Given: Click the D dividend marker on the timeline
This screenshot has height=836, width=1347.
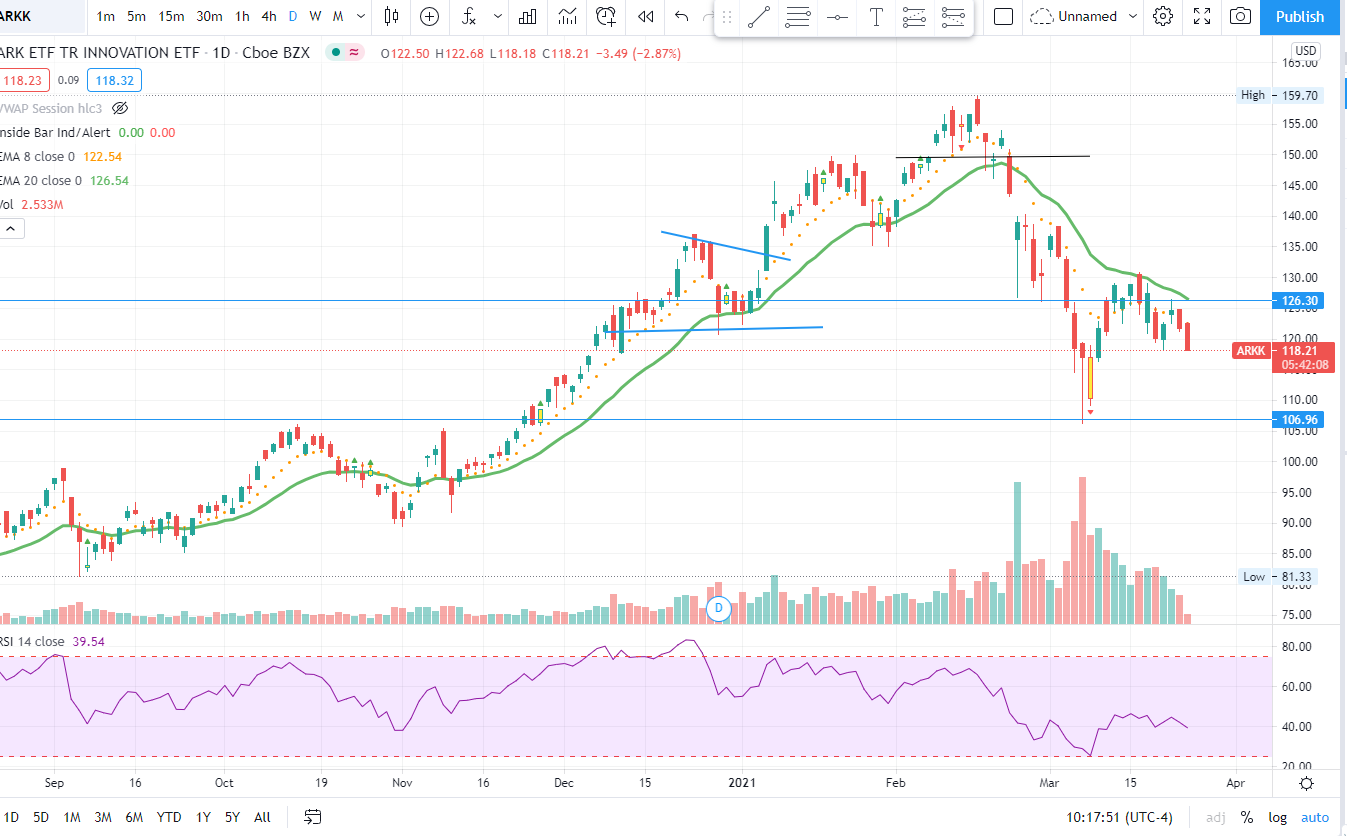Looking at the screenshot, I should tap(717, 608).
